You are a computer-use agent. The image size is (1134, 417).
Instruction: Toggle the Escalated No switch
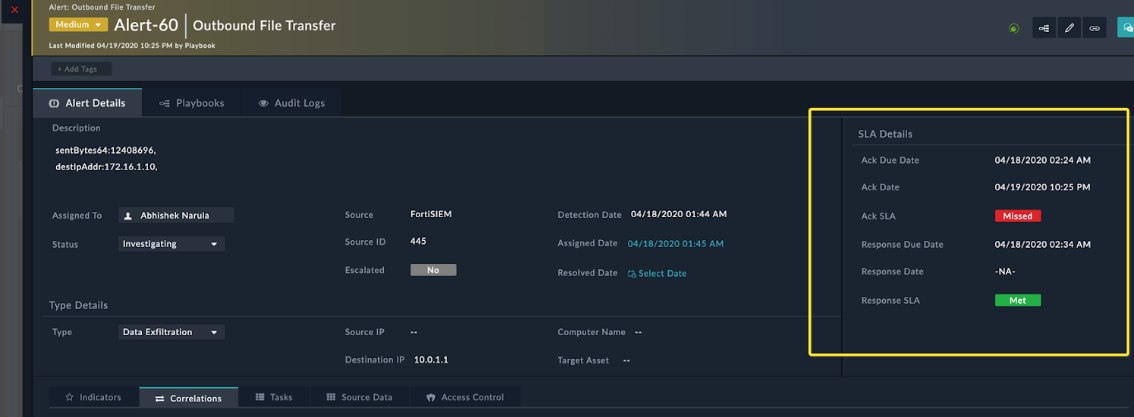point(433,270)
